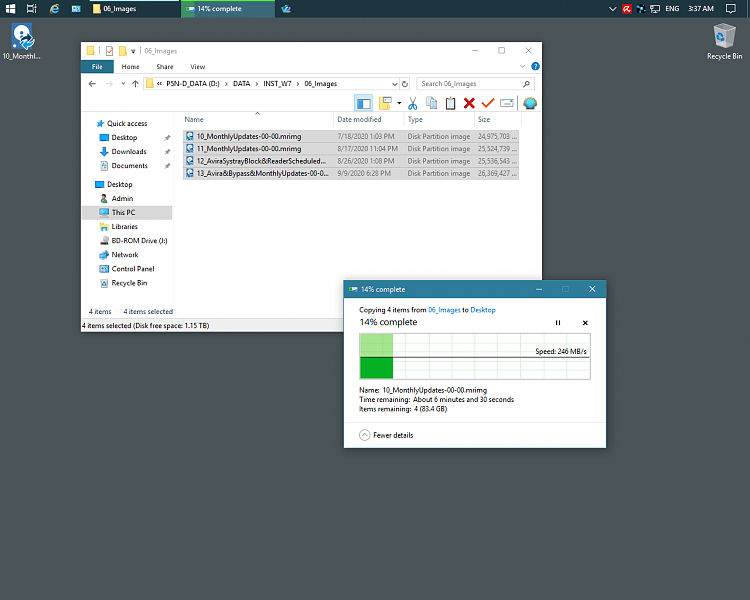Click the Copy icon in the toolbar
750x600 pixels.
point(431,103)
